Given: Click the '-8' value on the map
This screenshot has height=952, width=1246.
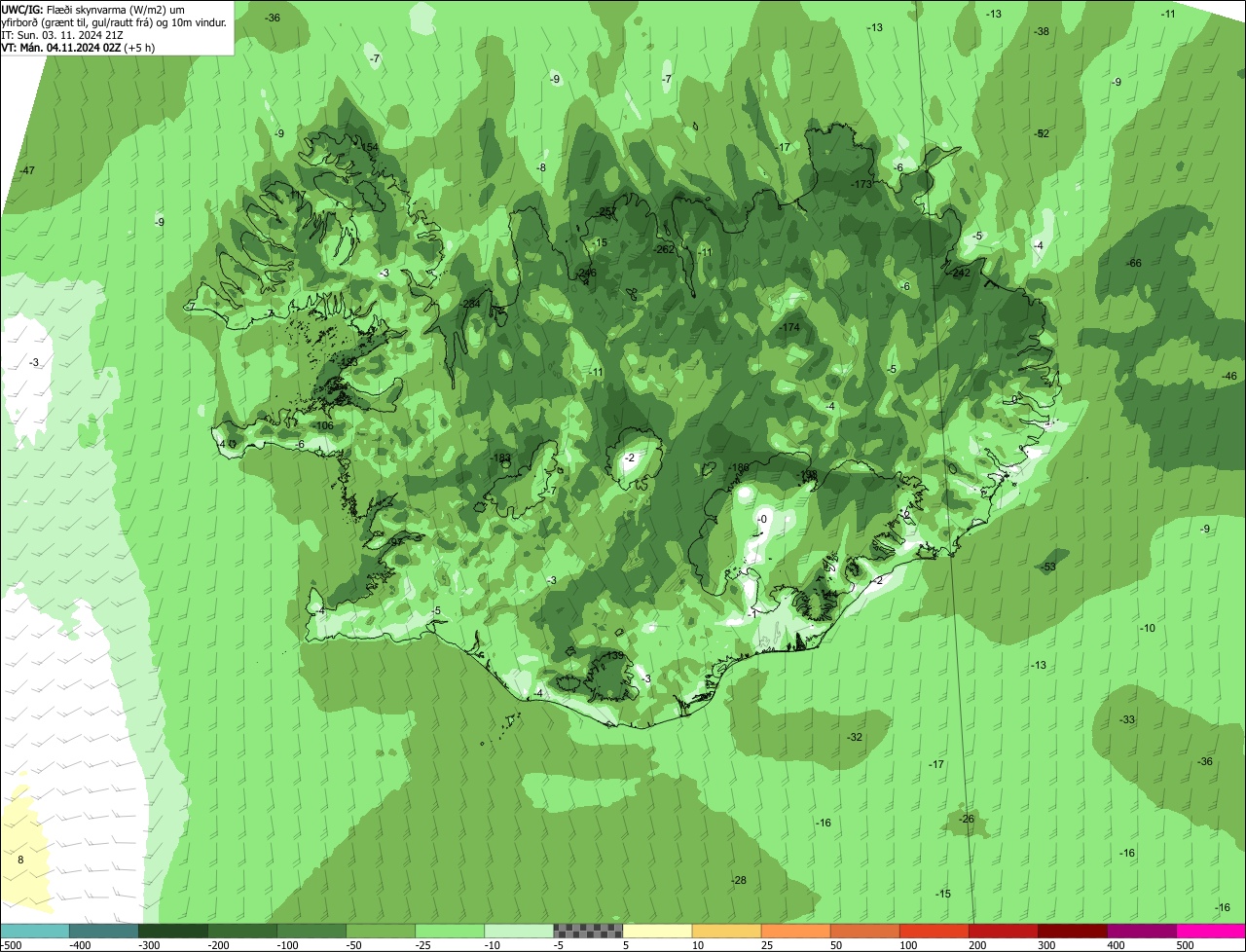Looking at the screenshot, I should tap(542, 167).
